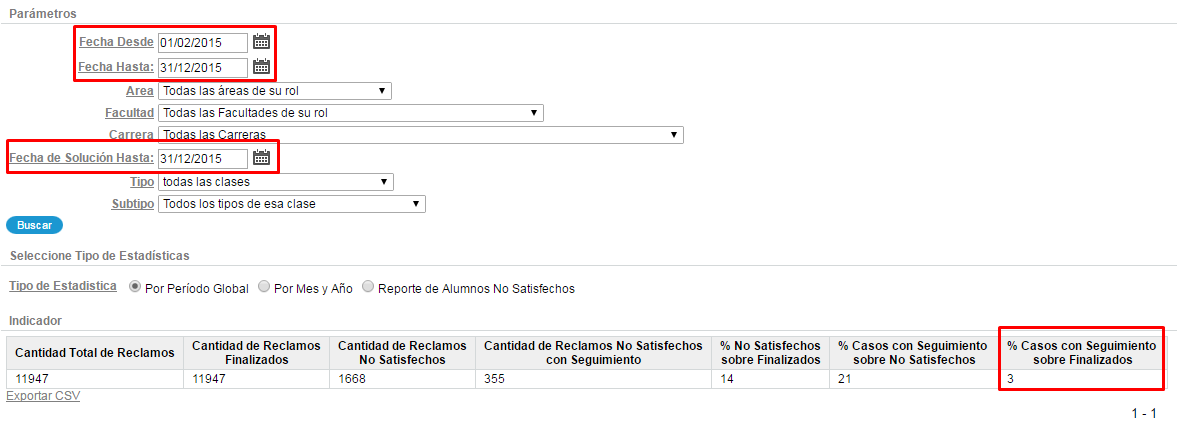Image resolution: width=1177 pixels, height=425 pixels.
Task: Click Cantidad Total de Reclamos column header
Action: pos(95,352)
